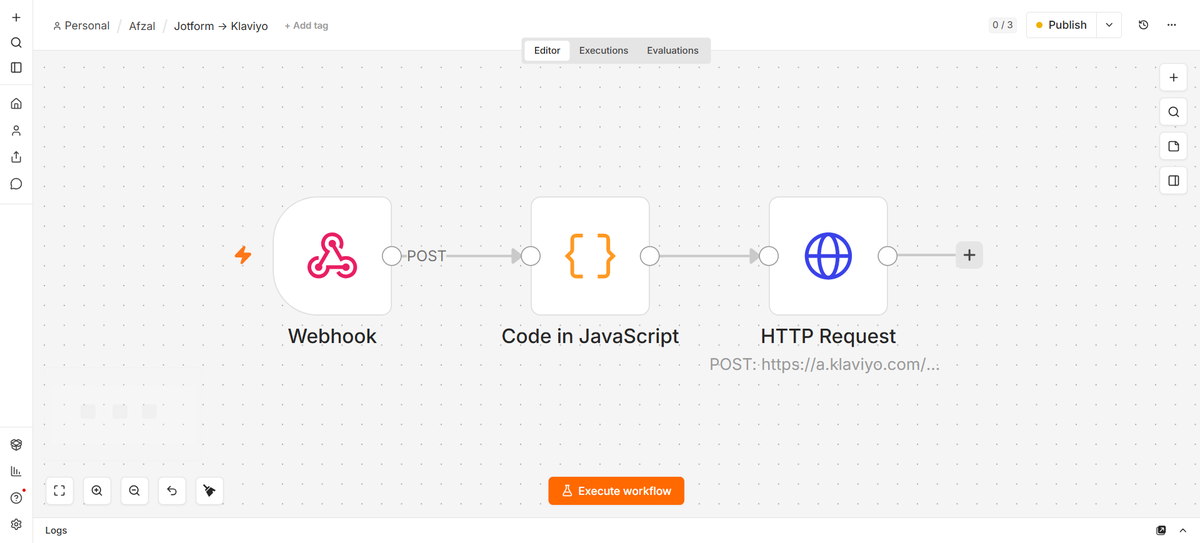The width and height of the screenshot is (1200, 543).
Task: Click the POST connection label
Action: [426, 256]
